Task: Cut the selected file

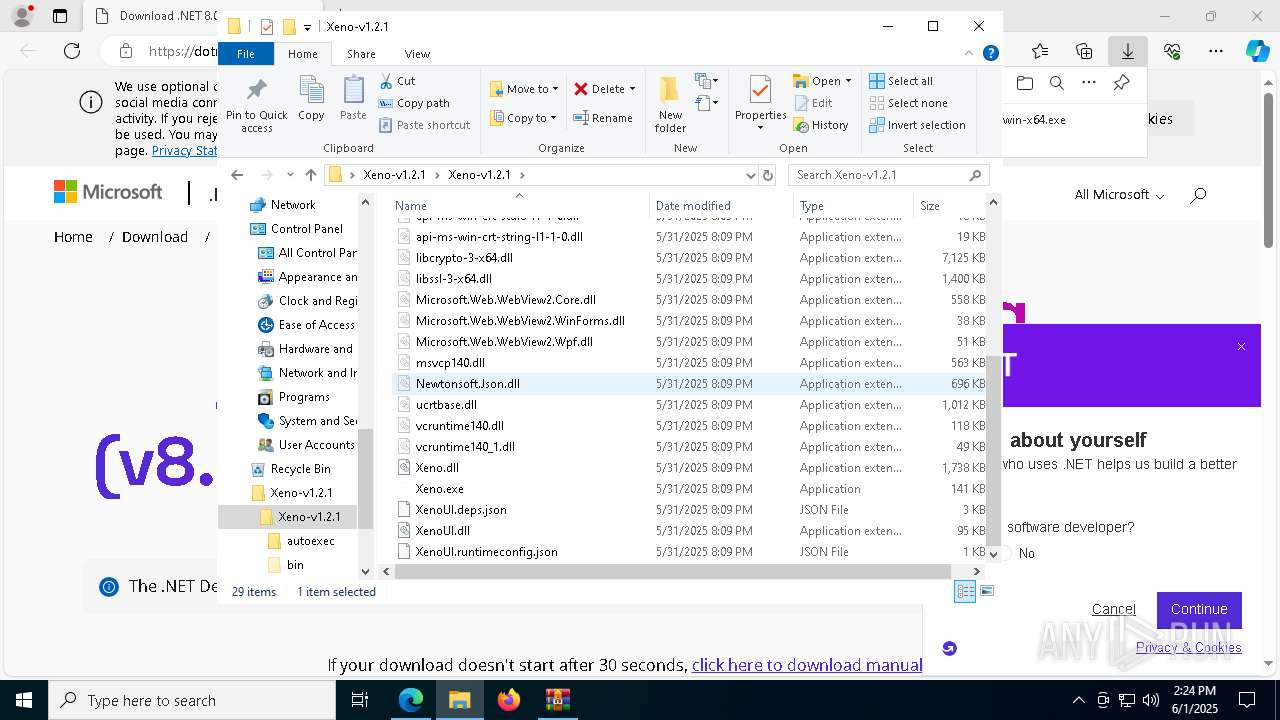Action: (397, 81)
